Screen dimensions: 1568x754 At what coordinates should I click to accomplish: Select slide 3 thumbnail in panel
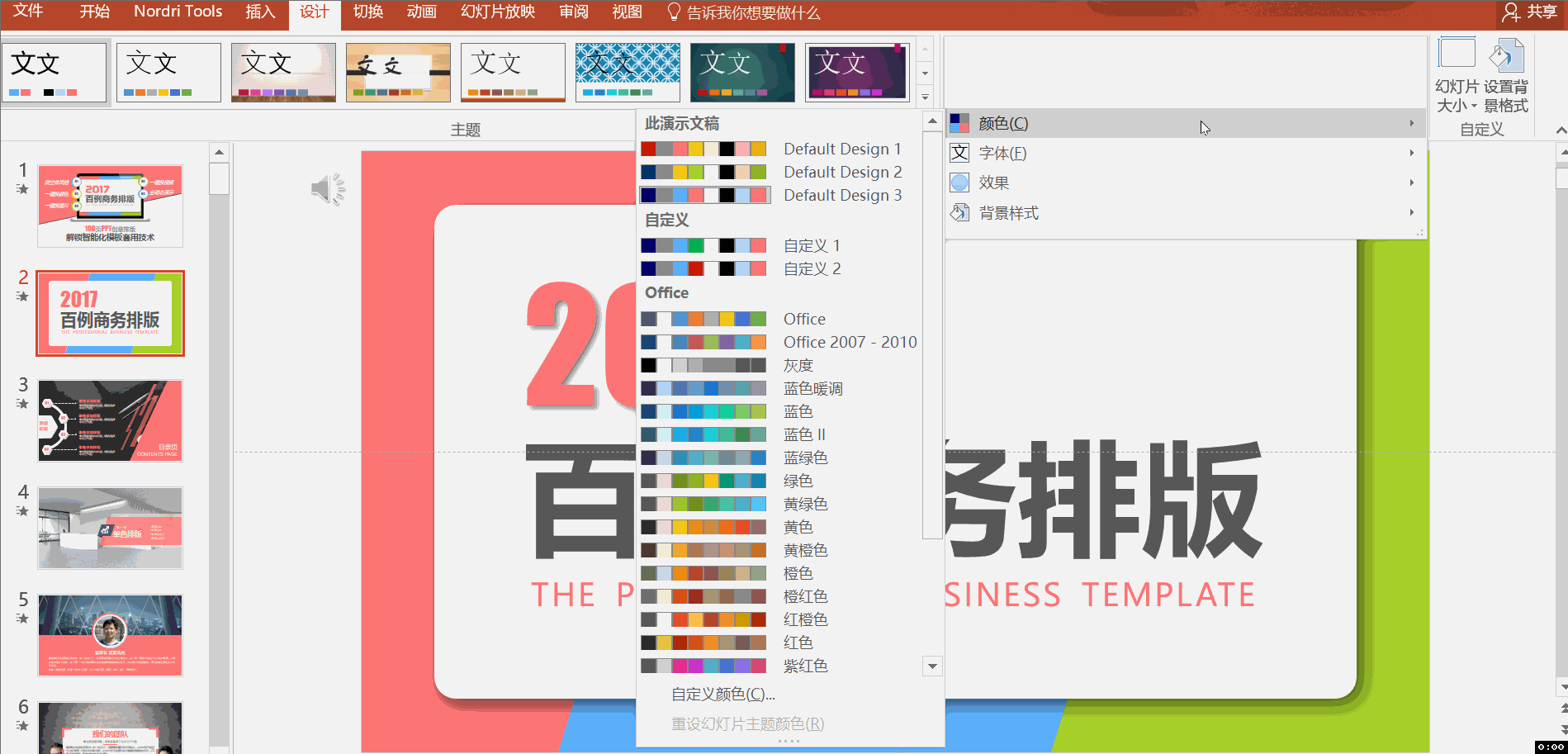[x=110, y=420]
